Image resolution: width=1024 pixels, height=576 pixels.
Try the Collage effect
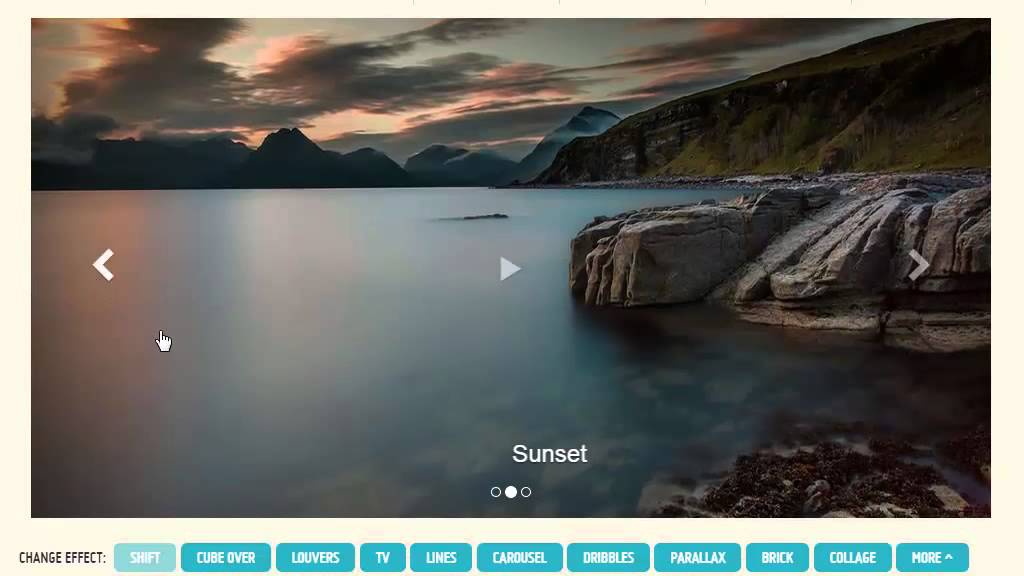tap(853, 558)
